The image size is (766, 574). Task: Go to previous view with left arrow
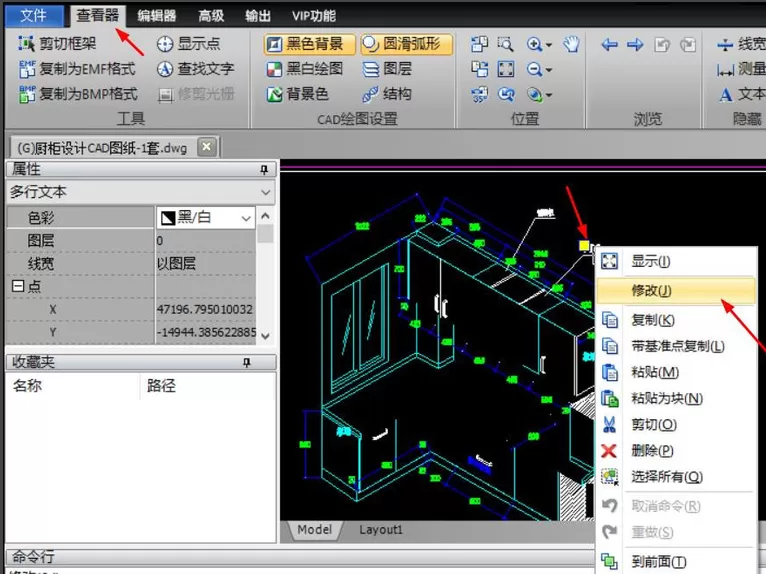[x=609, y=45]
